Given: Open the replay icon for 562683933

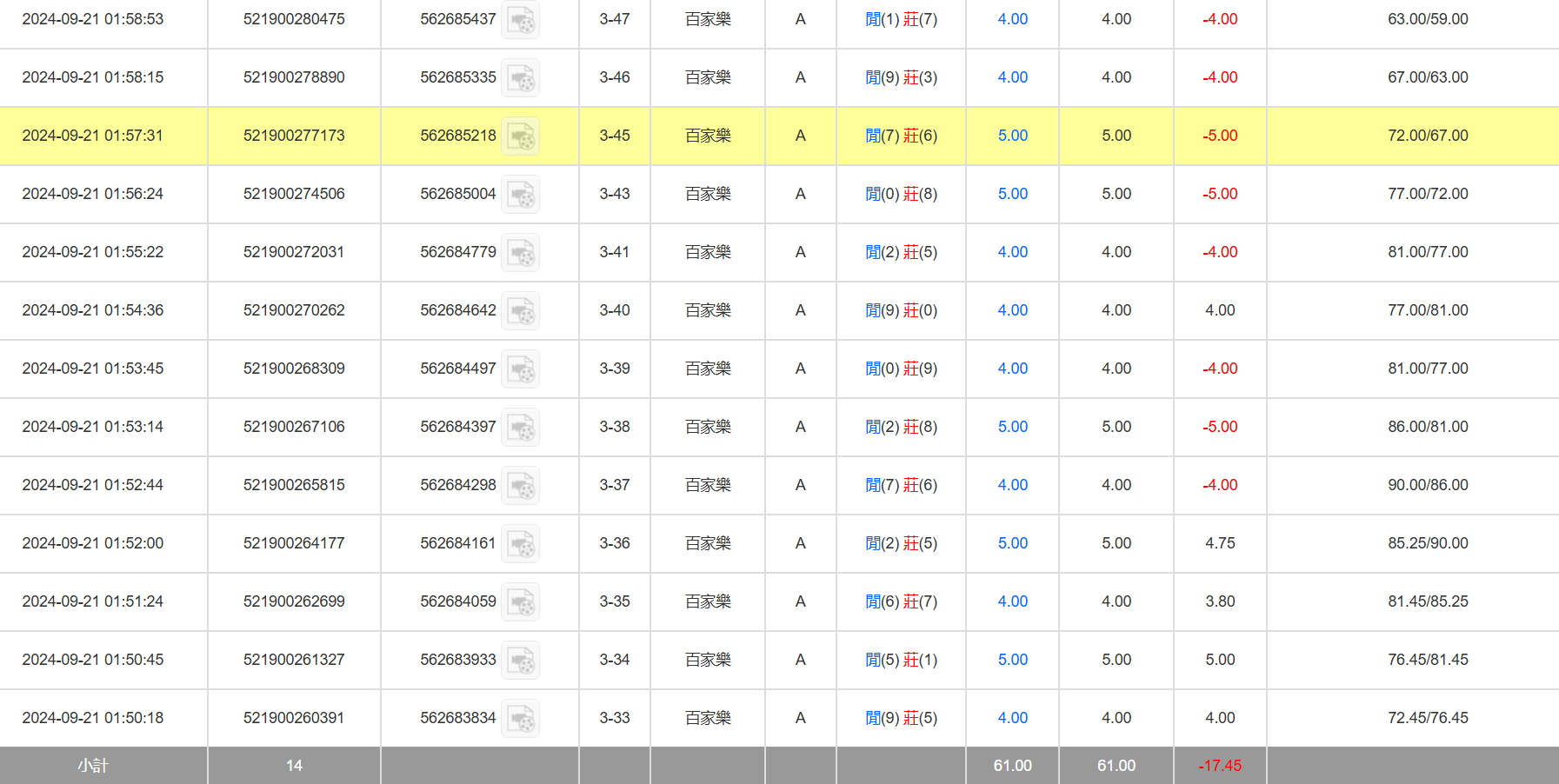Looking at the screenshot, I should click(521, 661).
